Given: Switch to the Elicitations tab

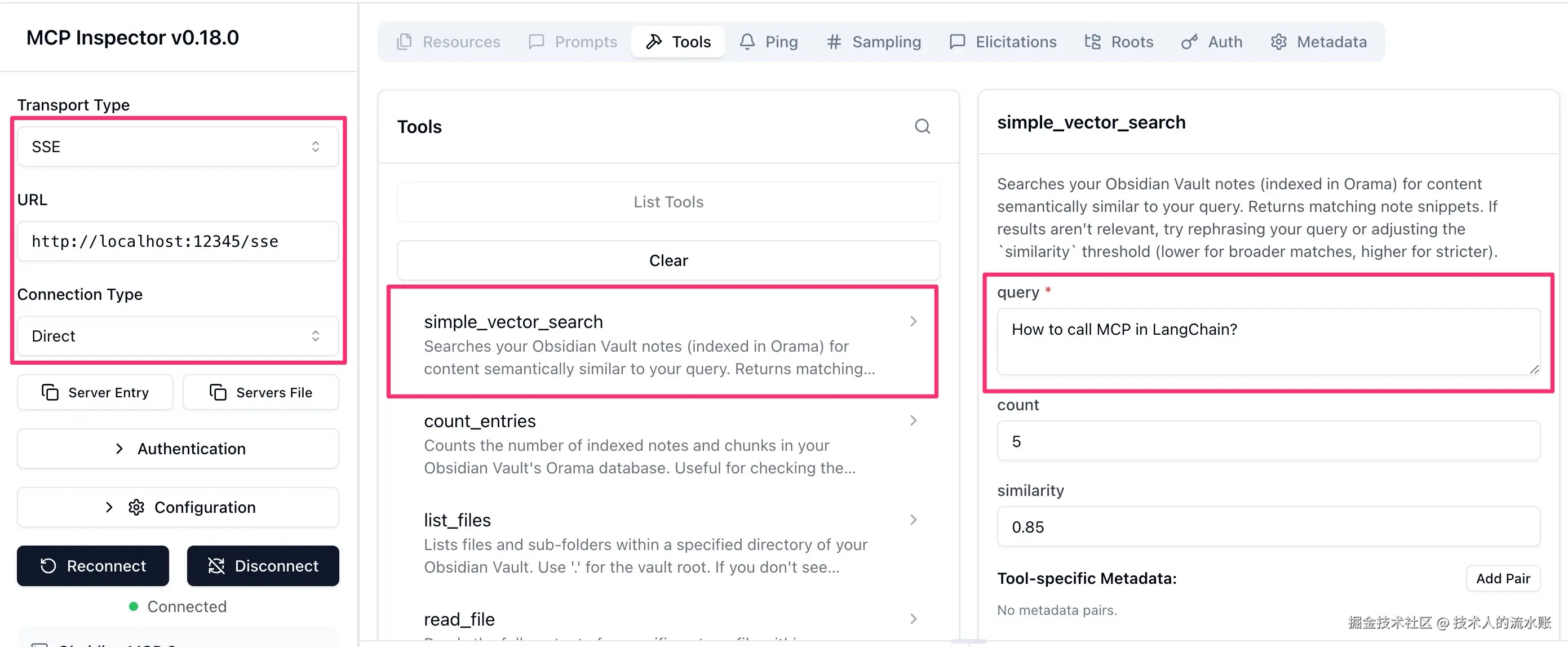Looking at the screenshot, I should point(1003,41).
